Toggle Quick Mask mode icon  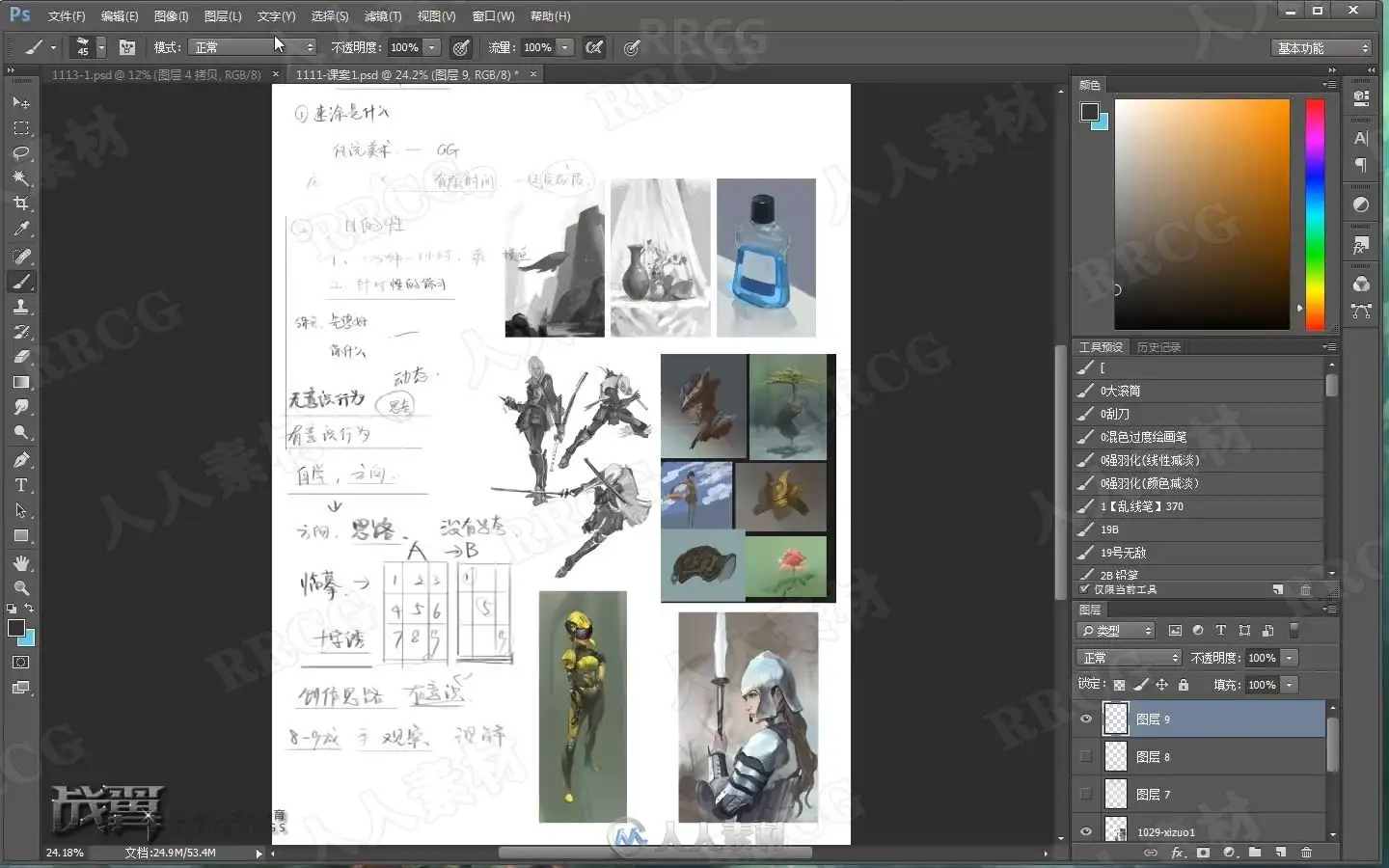point(21,663)
